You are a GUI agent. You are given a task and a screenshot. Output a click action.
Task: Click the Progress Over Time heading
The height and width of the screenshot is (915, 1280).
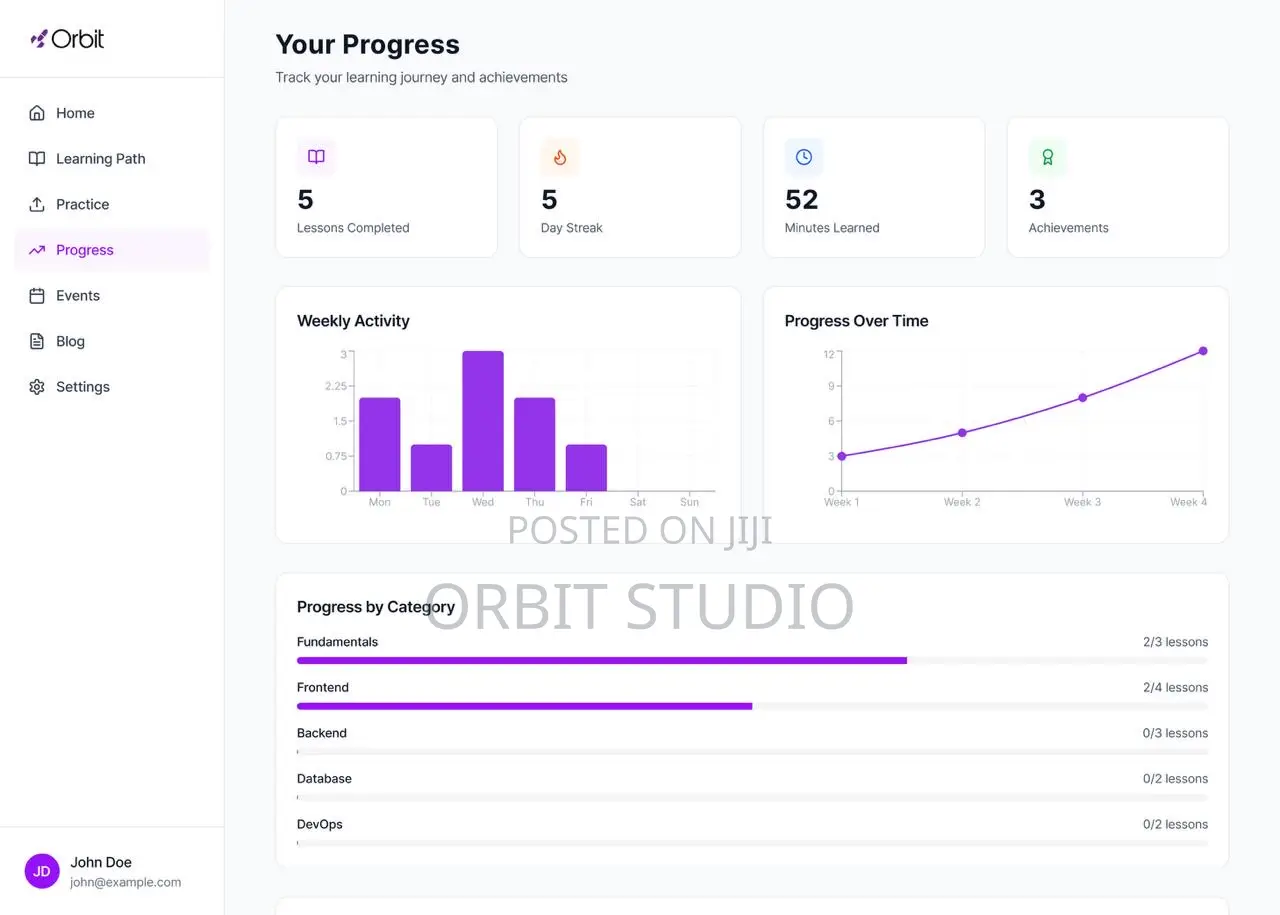[x=857, y=321]
